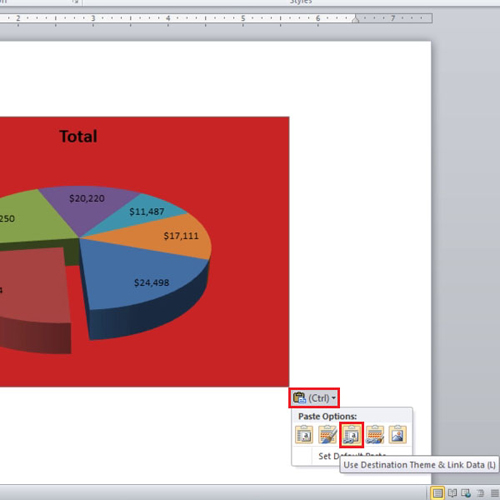This screenshot has height=500, width=500.
Task: Click the clipboard Paste Options icon
Action: click(299, 398)
